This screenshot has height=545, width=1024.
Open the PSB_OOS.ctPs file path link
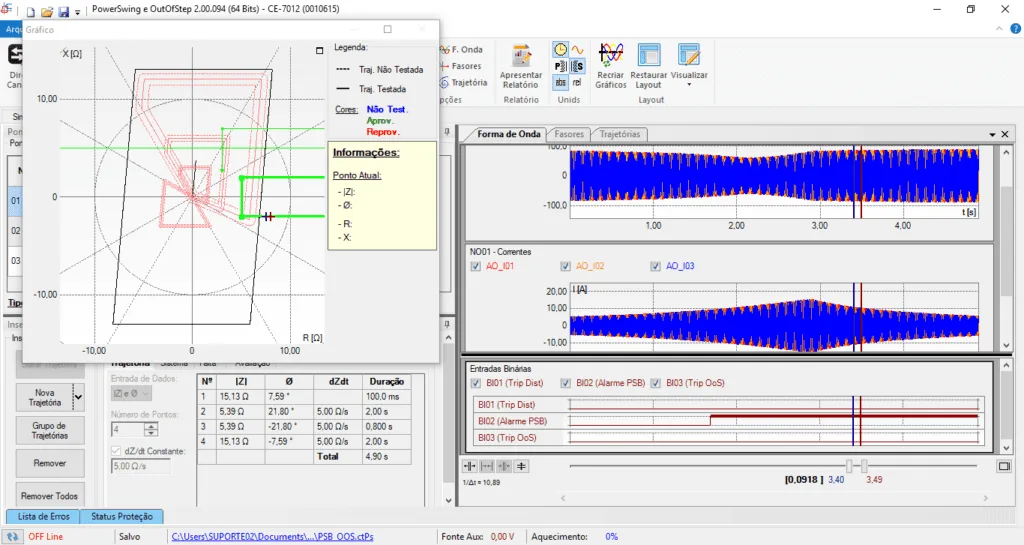pos(272,537)
